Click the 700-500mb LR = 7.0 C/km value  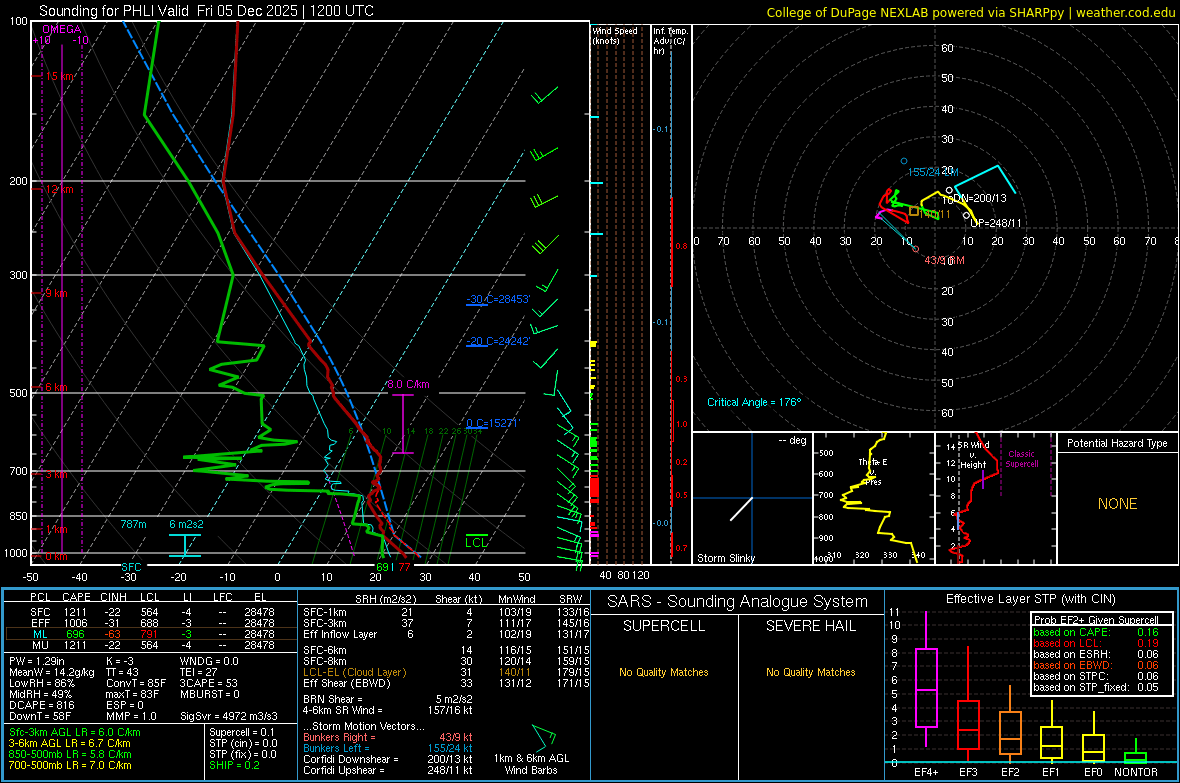[70, 765]
